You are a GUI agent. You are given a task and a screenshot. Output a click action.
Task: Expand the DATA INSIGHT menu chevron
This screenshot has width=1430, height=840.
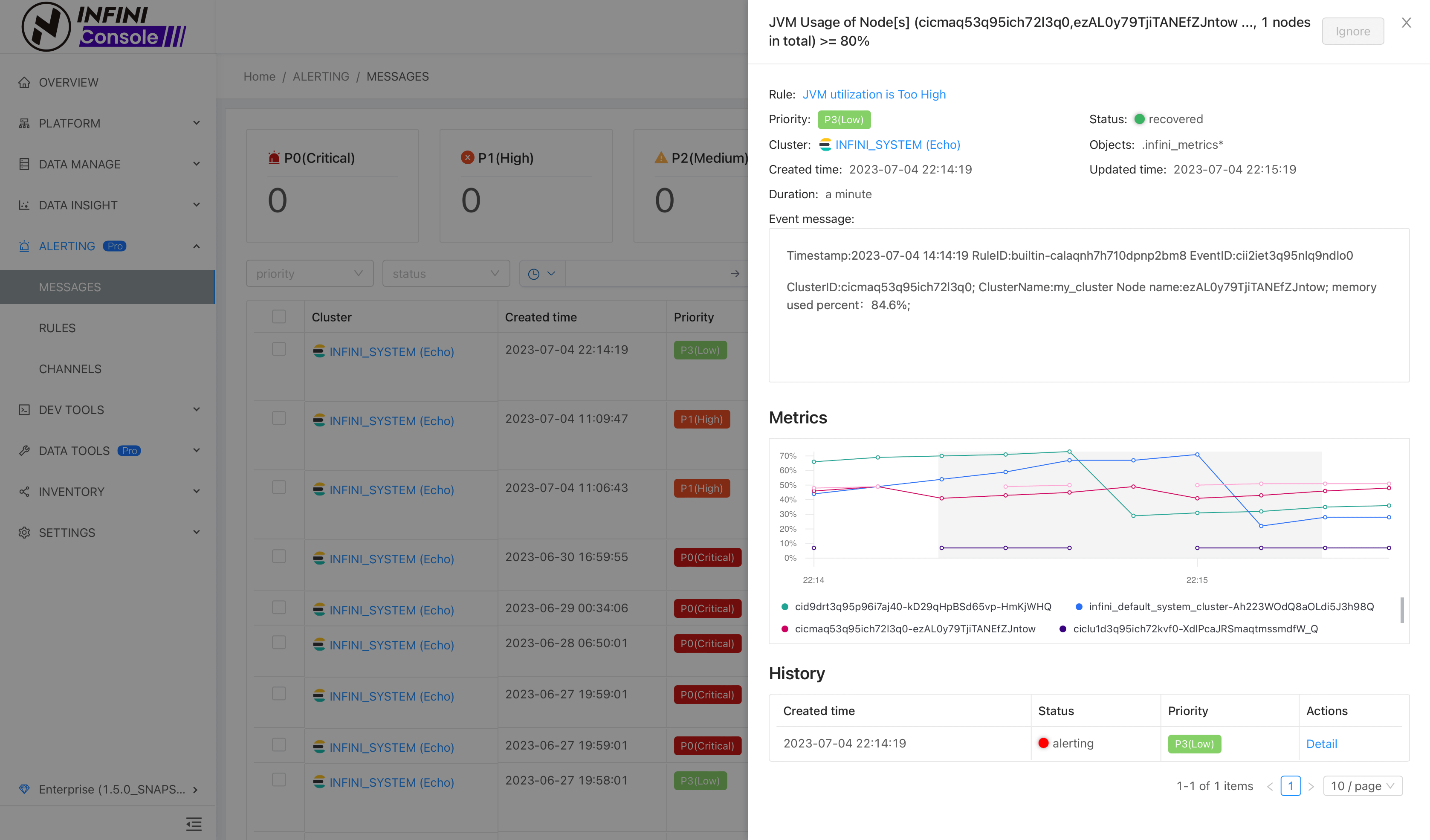click(197, 205)
